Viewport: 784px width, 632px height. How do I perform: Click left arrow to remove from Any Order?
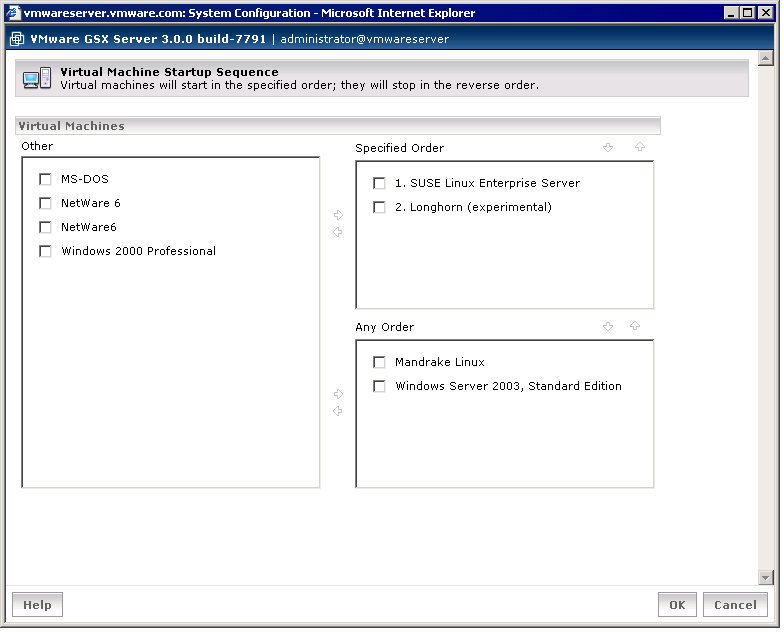pyautogui.click(x=338, y=411)
